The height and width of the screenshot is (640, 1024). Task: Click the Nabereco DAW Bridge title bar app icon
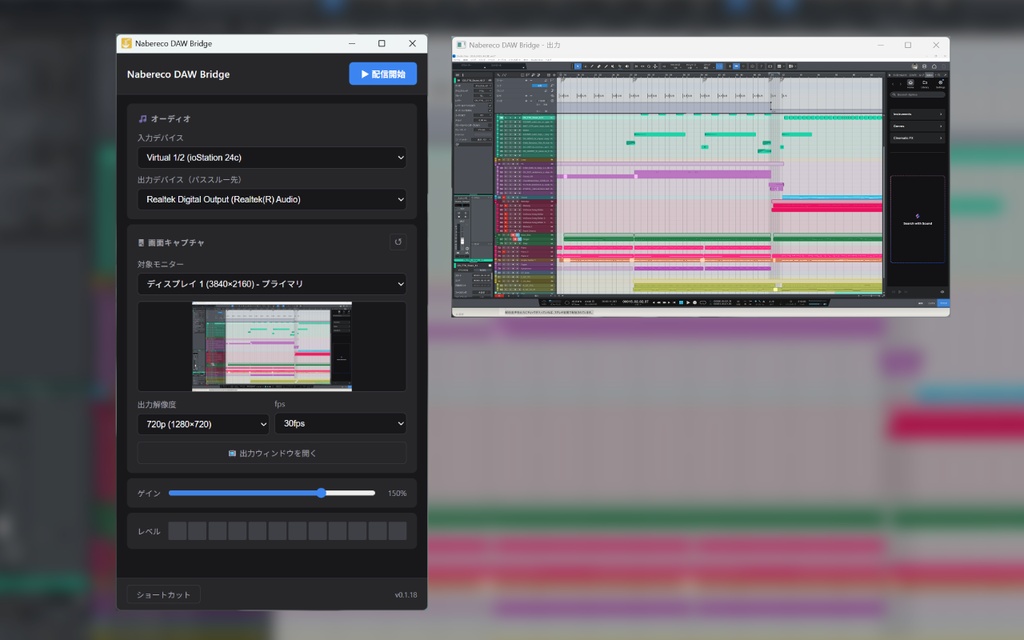click(126, 43)
